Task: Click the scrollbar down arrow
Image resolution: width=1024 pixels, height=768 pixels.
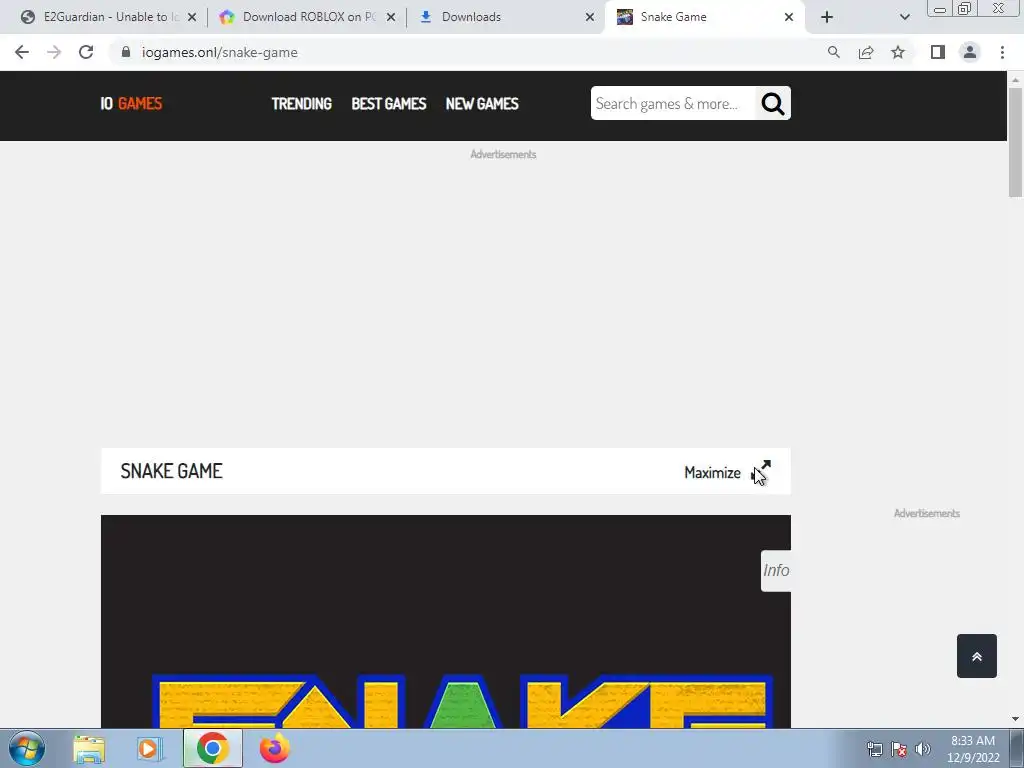Action: pos(1015,719)
